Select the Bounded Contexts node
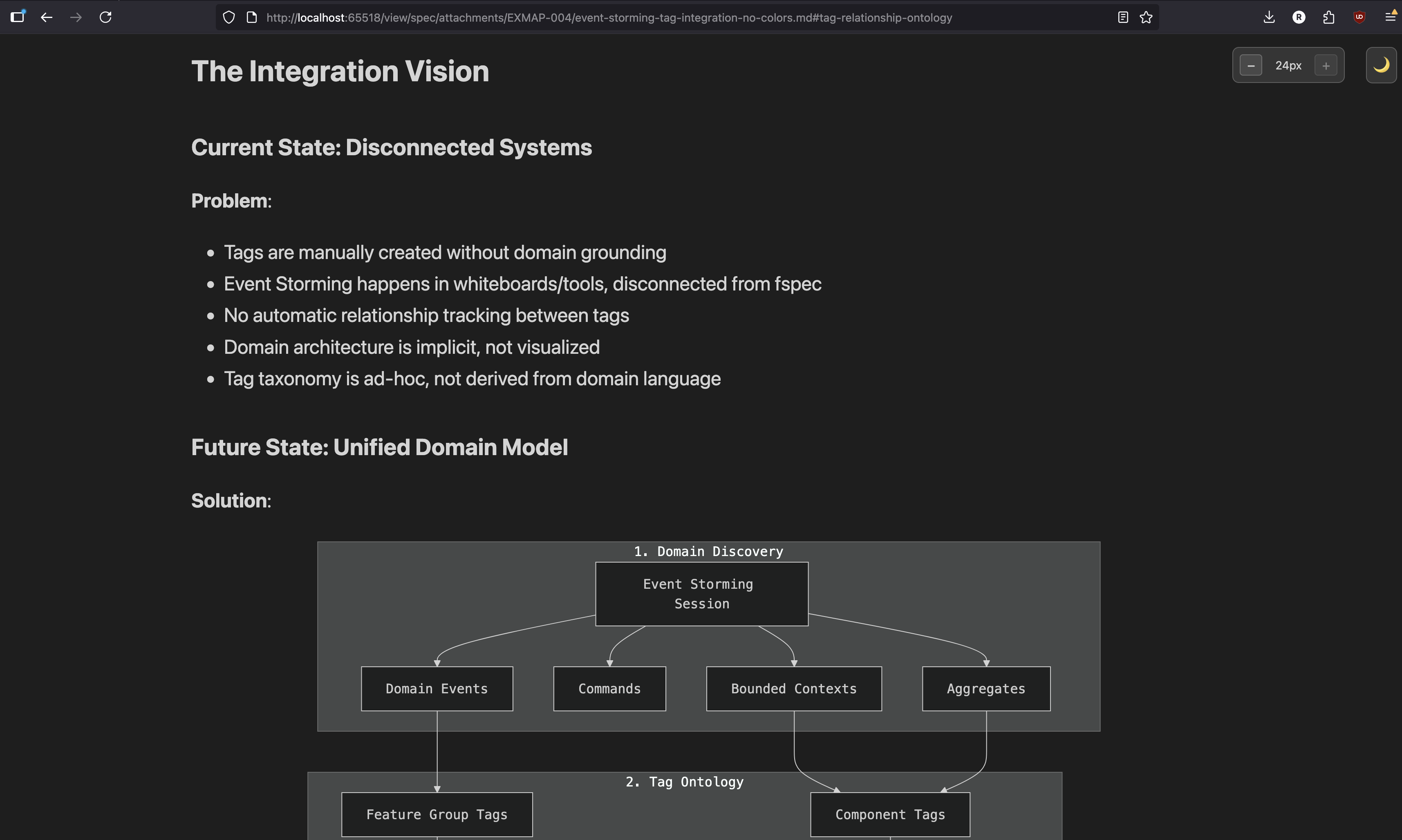Image resolution: width=1402 pixels, height=840 pixels. pyautogui.click(x=794, y=689)
